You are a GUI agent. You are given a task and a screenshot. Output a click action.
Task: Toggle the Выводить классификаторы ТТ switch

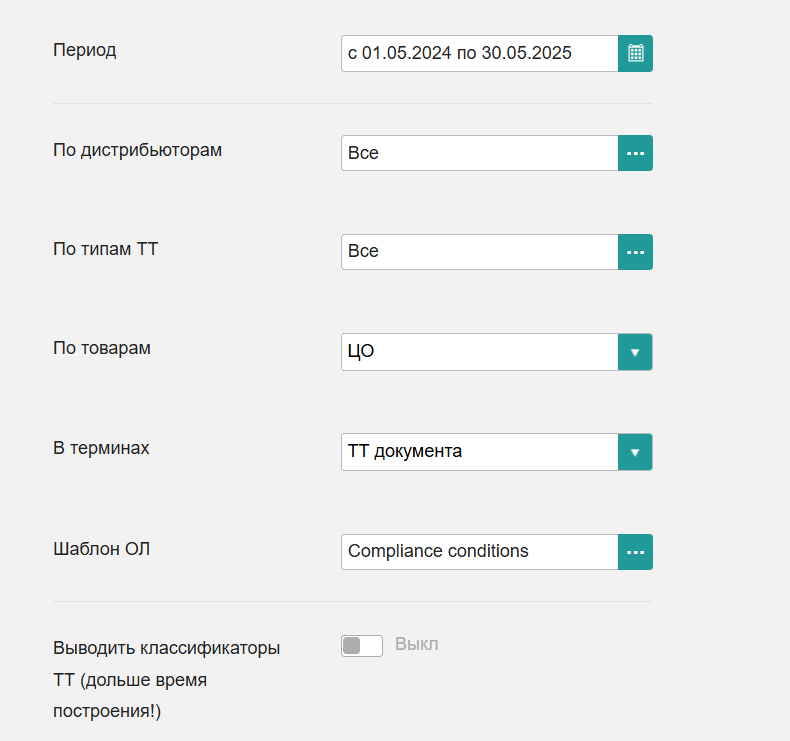point(362,646)
